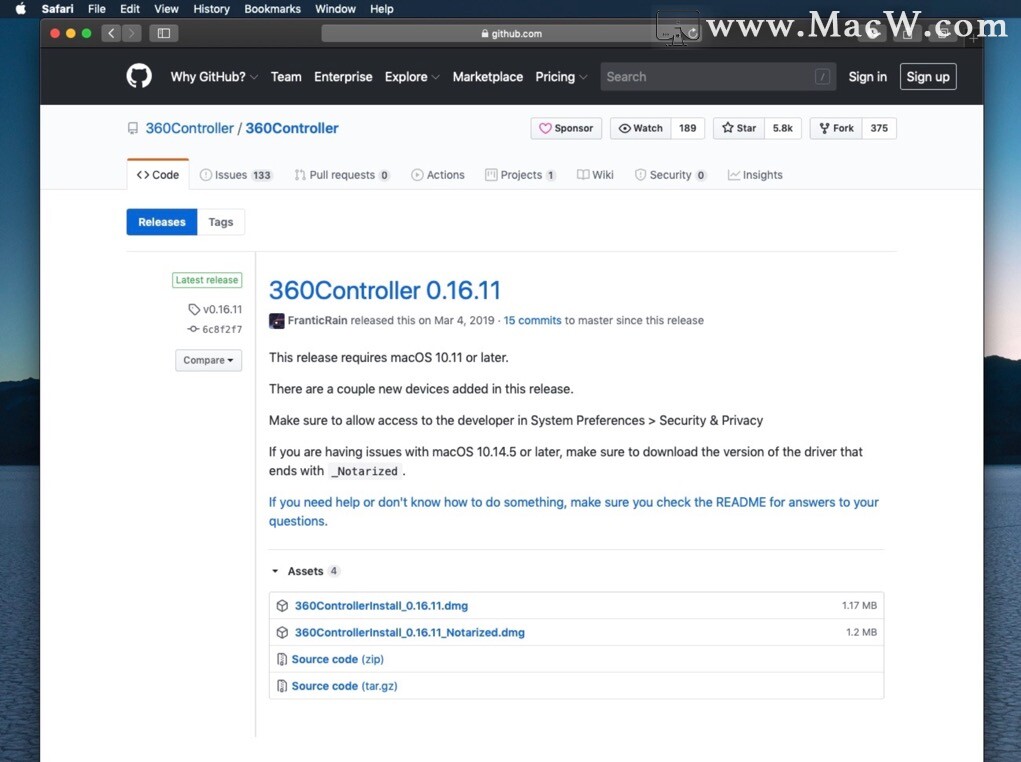Open the Compare dropdown
The width and height of the screenshot is (1021, 762).
[x=208, y=360]
